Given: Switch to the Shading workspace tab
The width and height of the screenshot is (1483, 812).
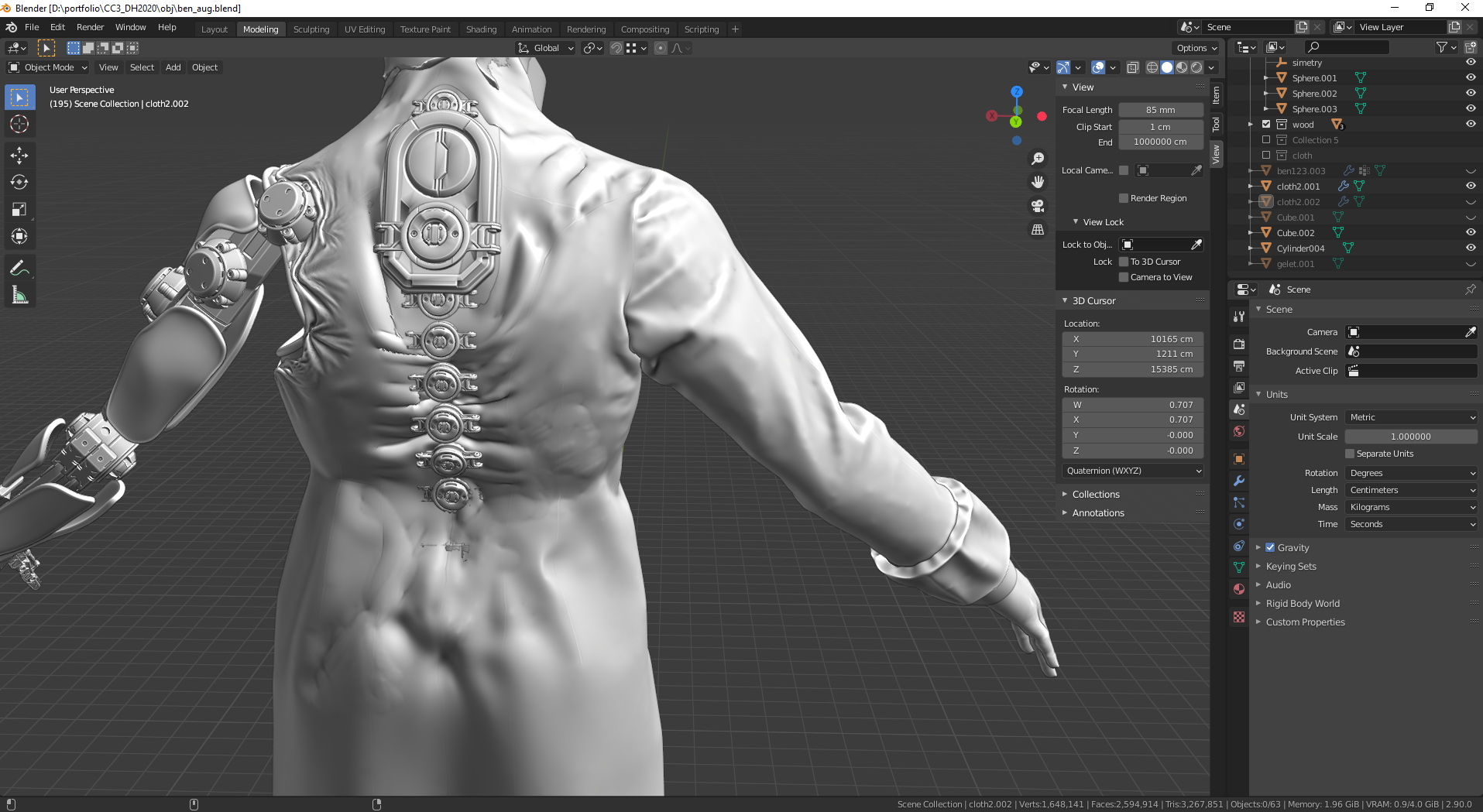Looking at the screenshot, I should 481,29.
